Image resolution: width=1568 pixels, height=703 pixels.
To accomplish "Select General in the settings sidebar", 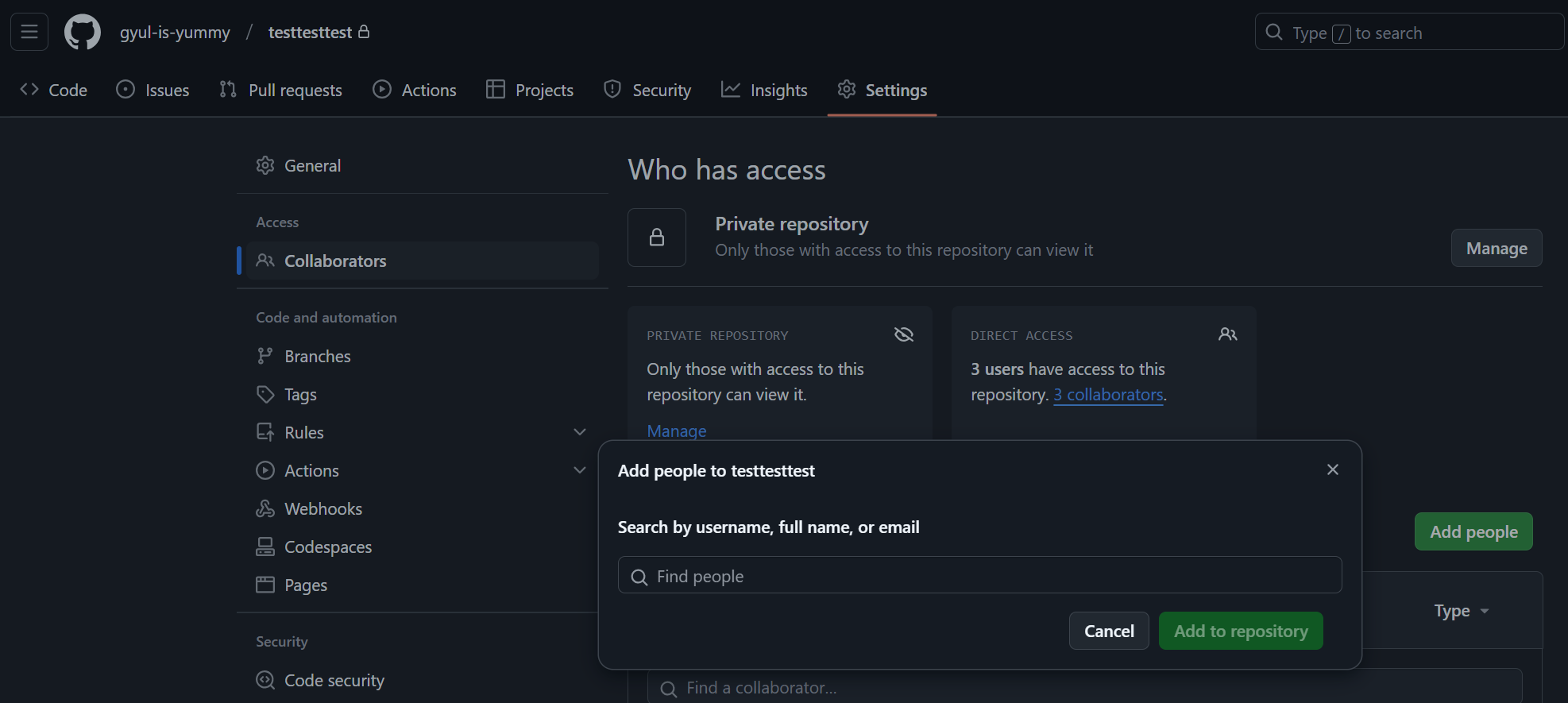I will click(x=423, y=165).
